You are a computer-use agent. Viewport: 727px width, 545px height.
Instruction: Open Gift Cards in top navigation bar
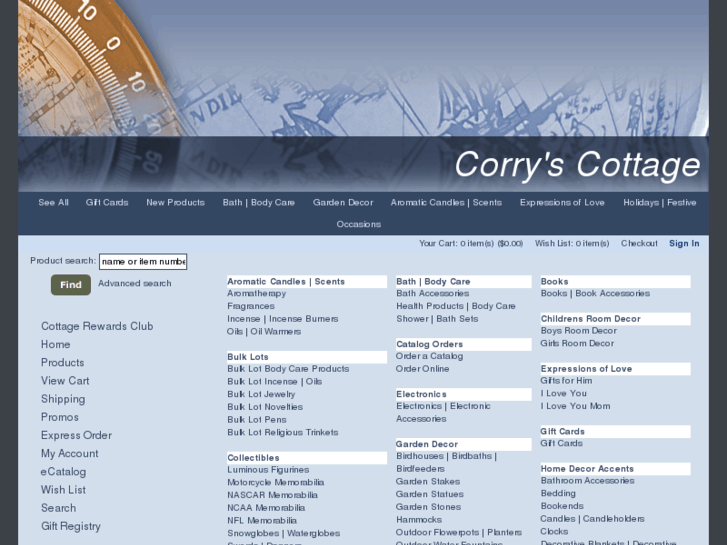coord(107,203)
